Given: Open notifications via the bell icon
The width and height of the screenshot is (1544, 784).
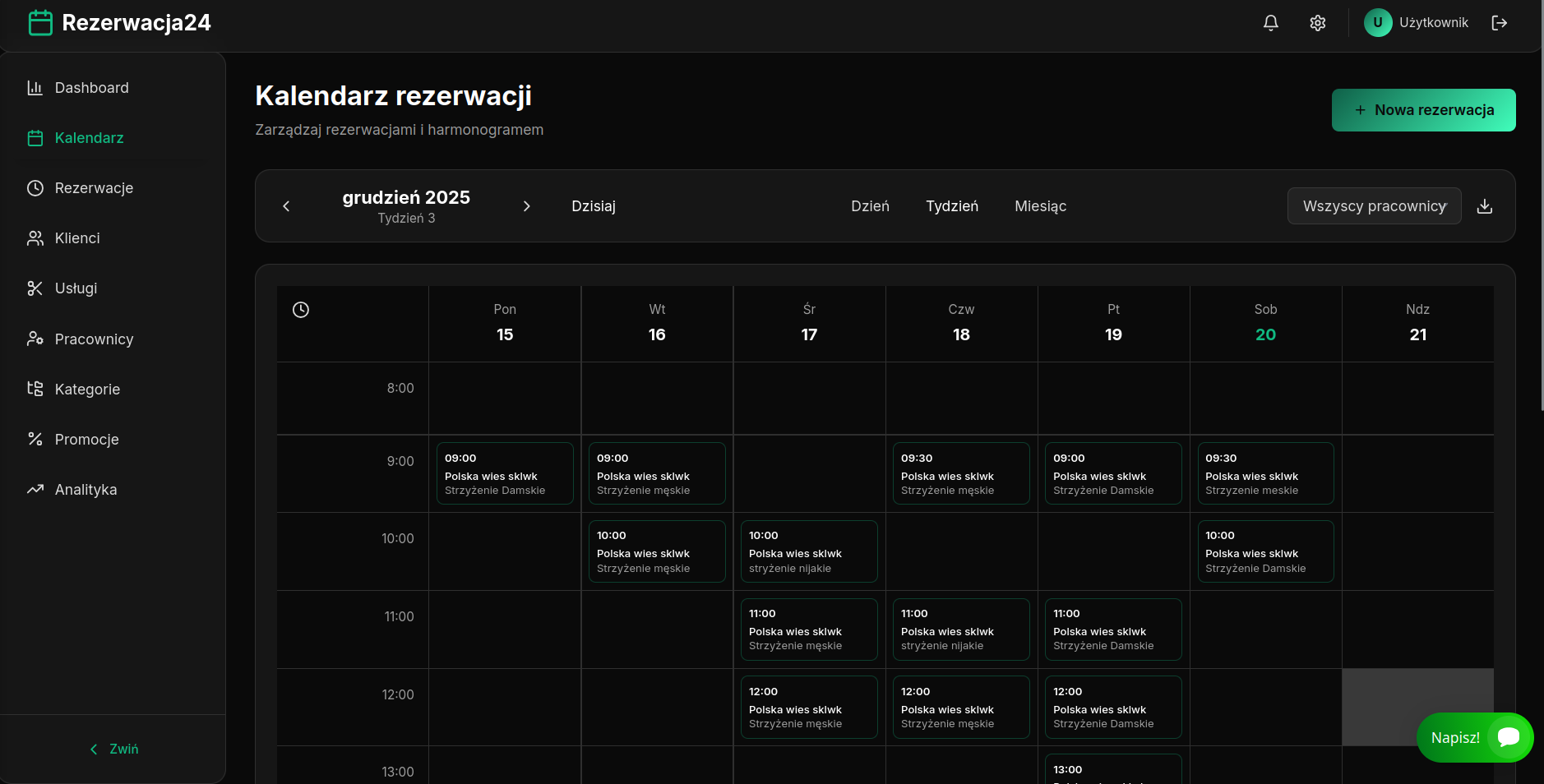Looking at the screenshot, I should pyautogui.click(x=1269, y=22).
